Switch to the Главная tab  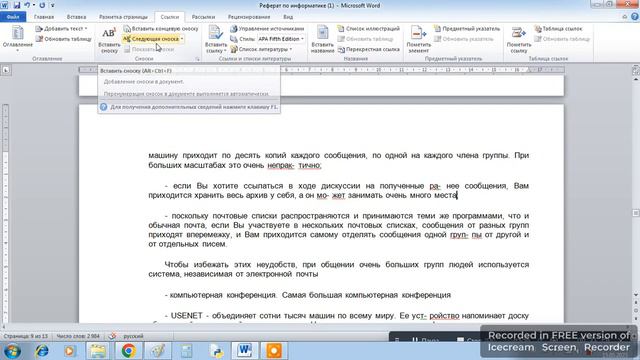(x=44, y=17)
